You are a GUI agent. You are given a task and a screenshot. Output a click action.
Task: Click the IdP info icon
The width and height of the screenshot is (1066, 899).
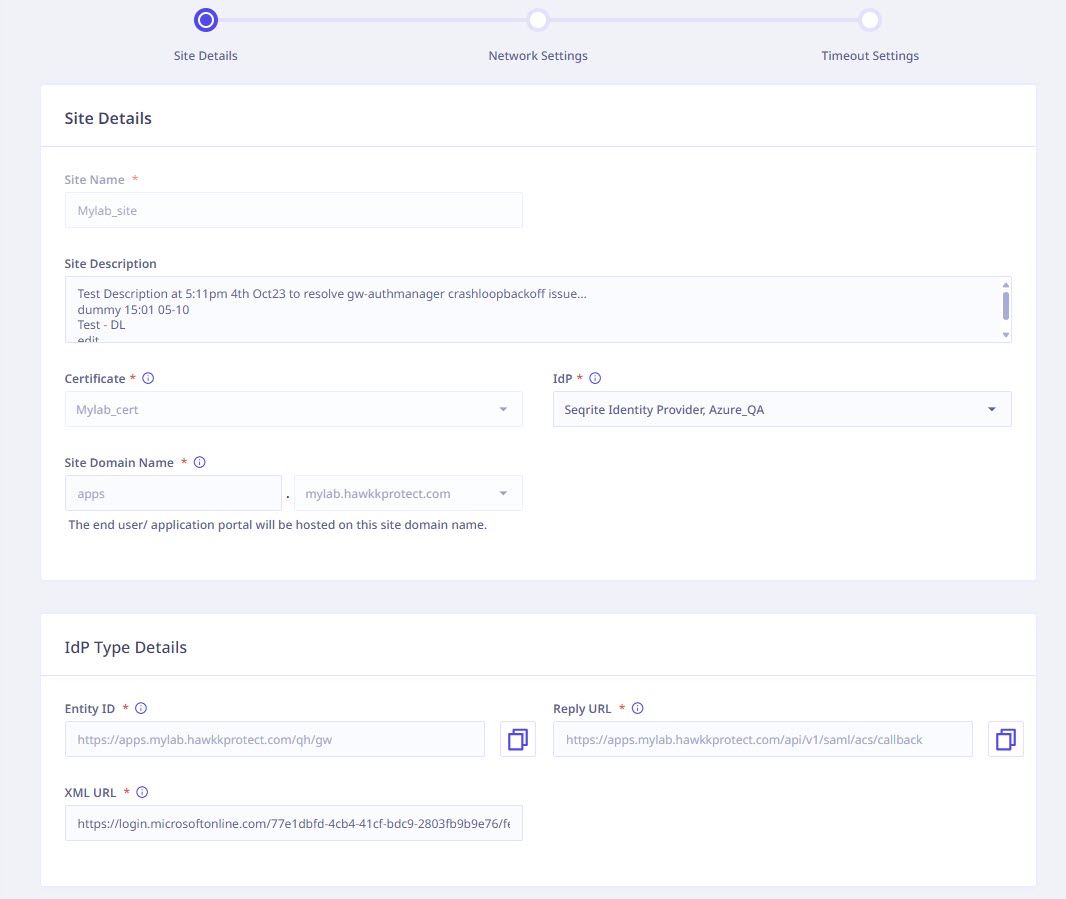coord(595,378)
